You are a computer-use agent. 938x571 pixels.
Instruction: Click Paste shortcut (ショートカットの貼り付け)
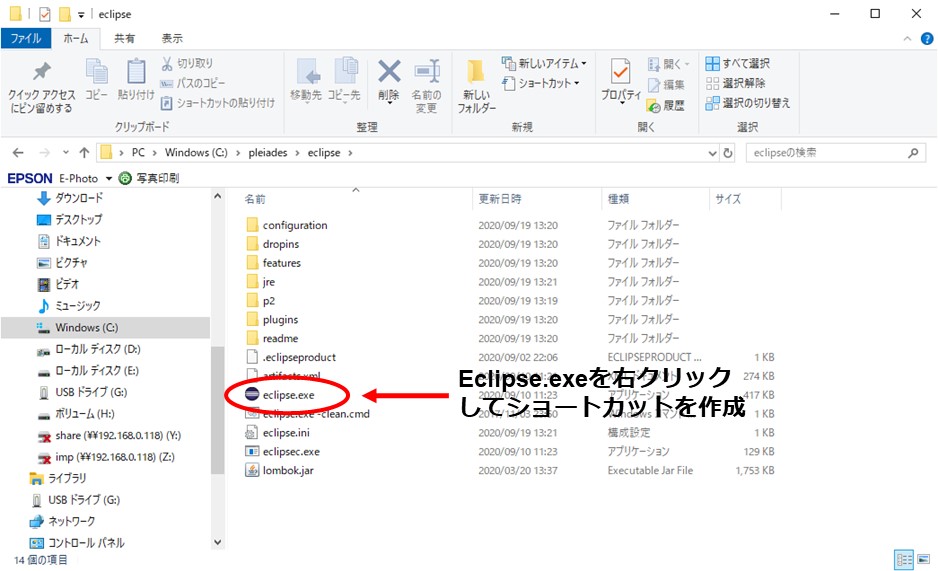click(x=218, y=103)
